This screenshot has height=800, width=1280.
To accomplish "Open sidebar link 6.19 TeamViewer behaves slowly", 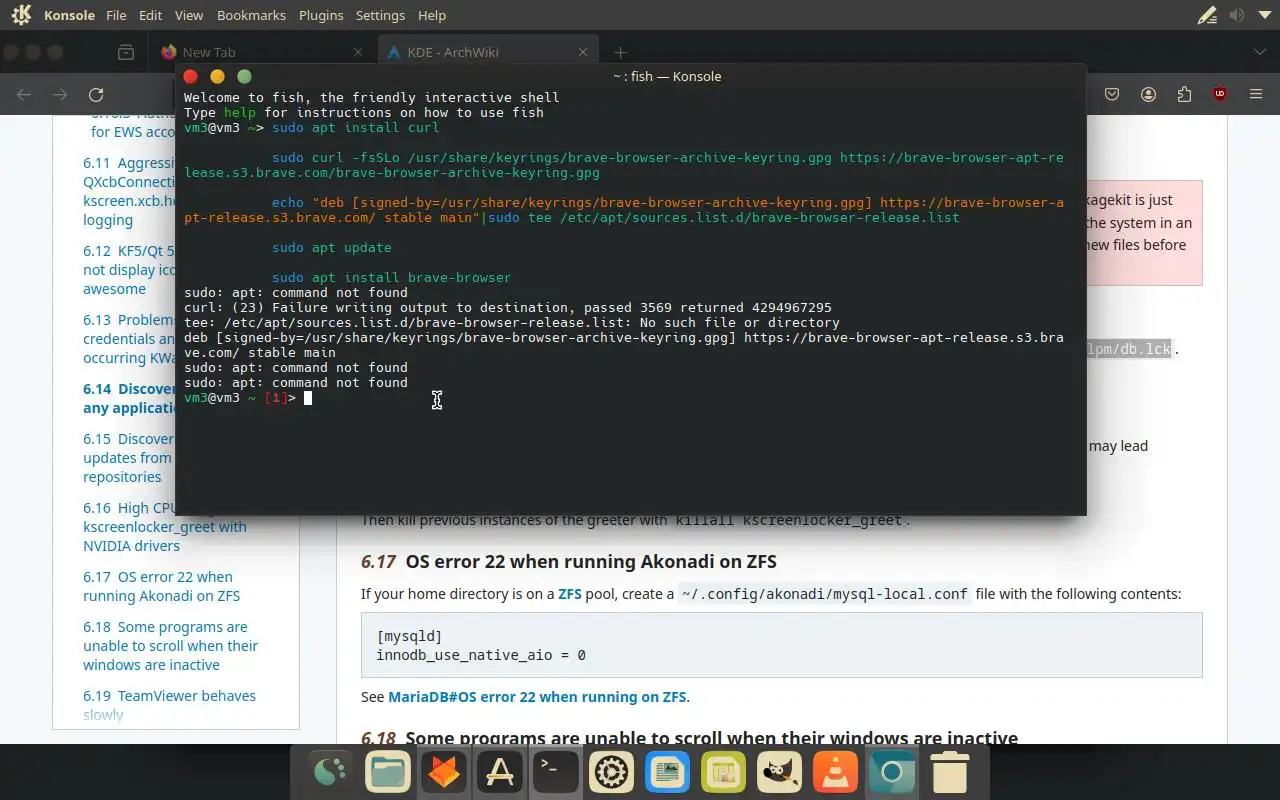I will 169,705.
